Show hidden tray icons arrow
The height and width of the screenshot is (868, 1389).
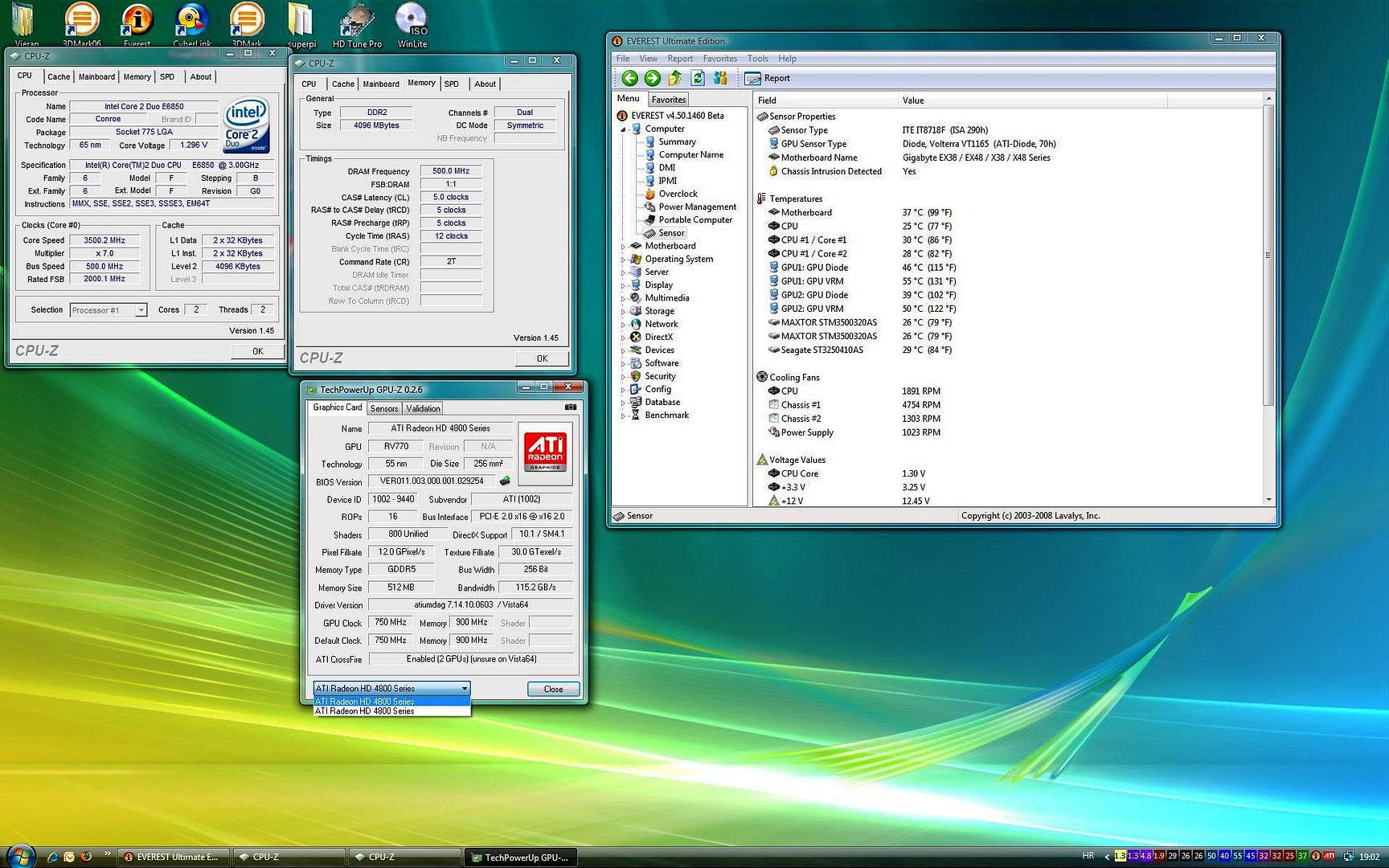pyautogui.click(x=1107, y=857)
